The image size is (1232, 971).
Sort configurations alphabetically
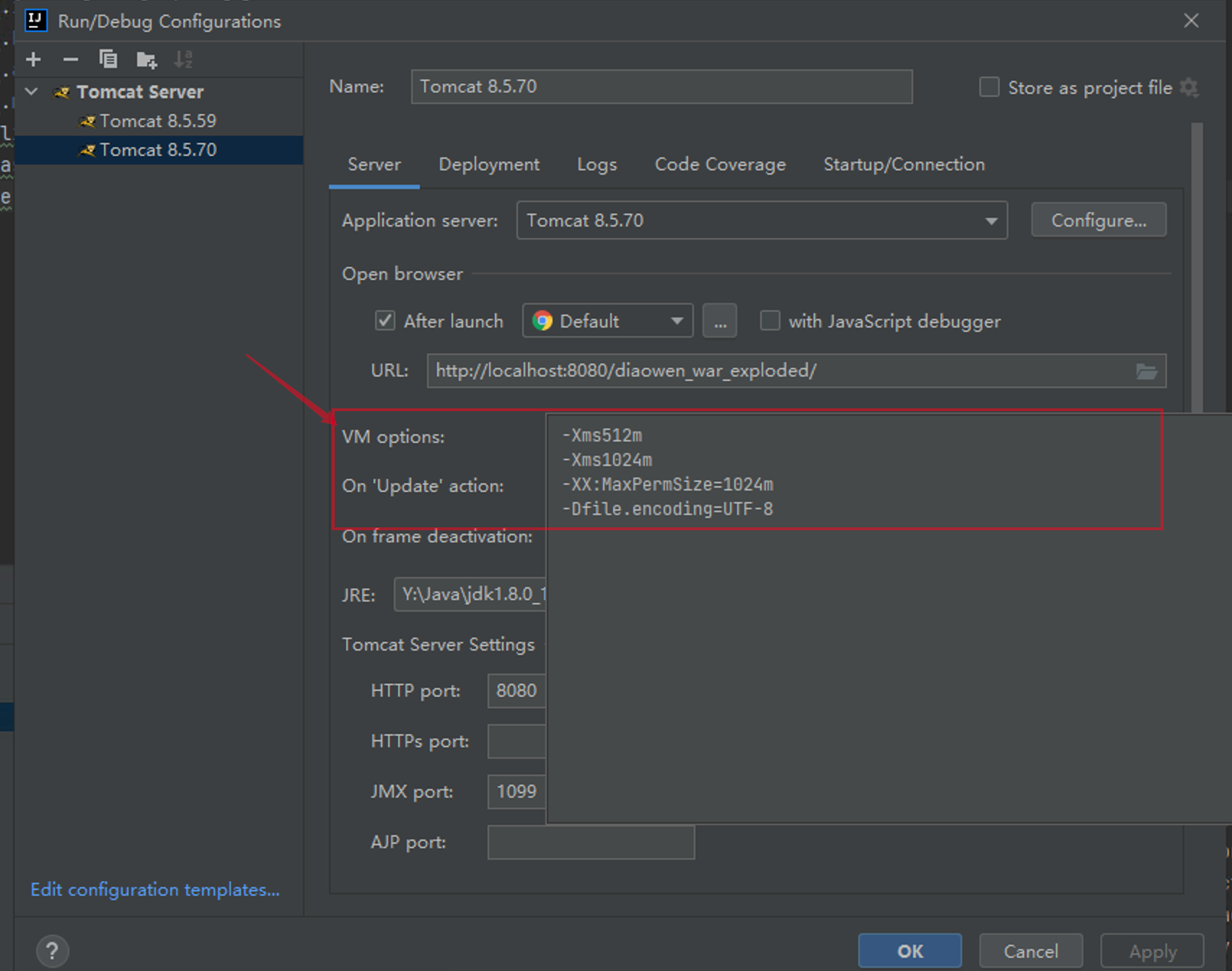[x=184, y=59]
